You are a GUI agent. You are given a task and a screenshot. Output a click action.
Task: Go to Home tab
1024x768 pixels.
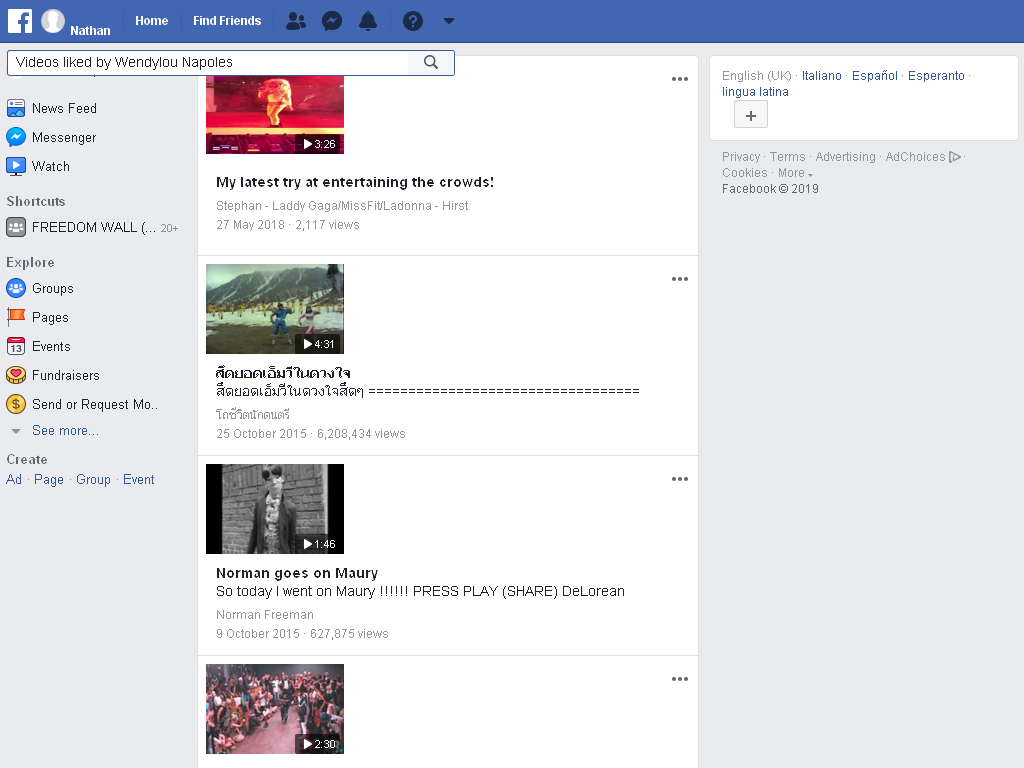(x=152, y=21)
